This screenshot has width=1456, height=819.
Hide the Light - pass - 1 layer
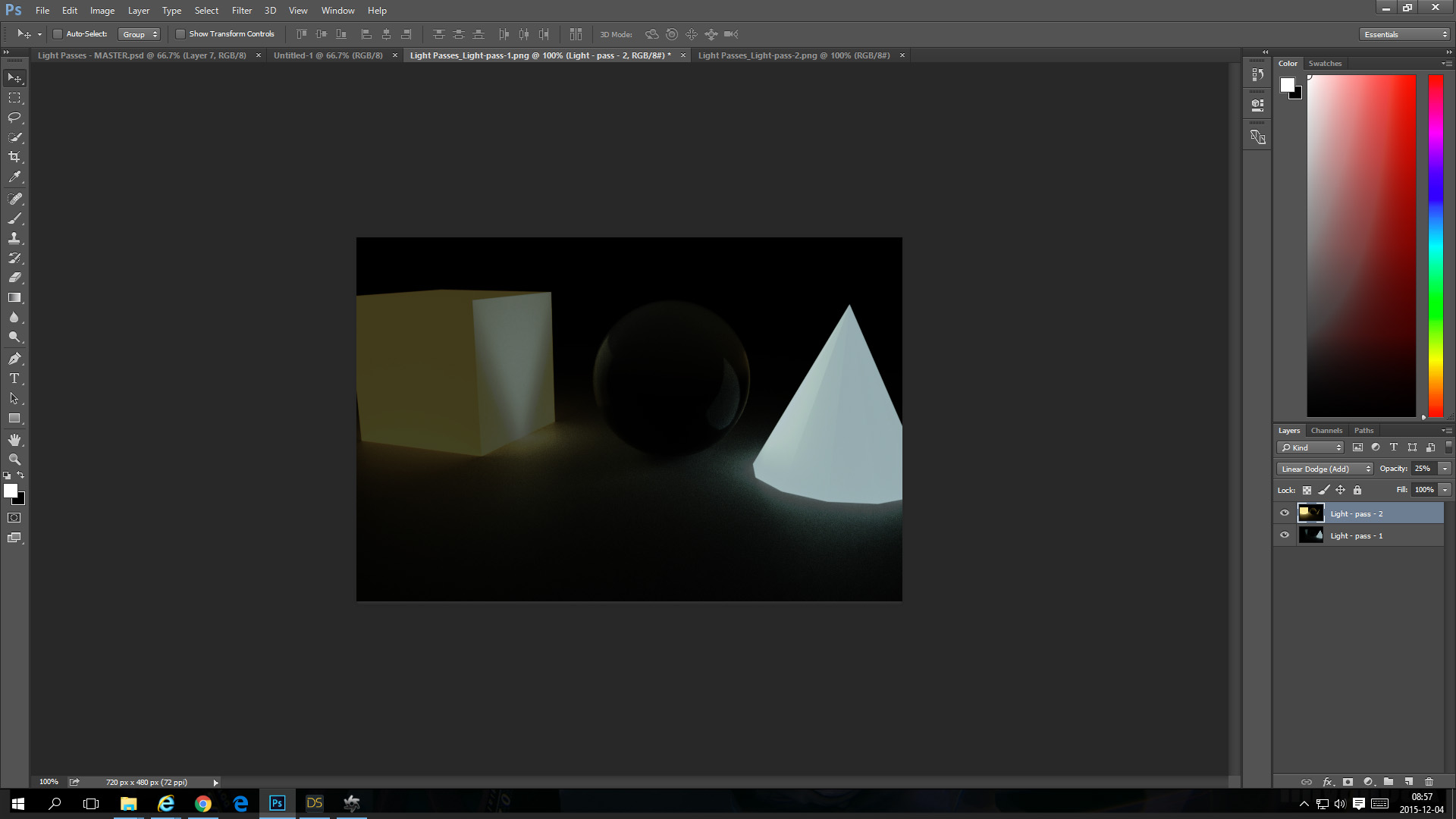pyautogui.click(x=1285, y=535)
